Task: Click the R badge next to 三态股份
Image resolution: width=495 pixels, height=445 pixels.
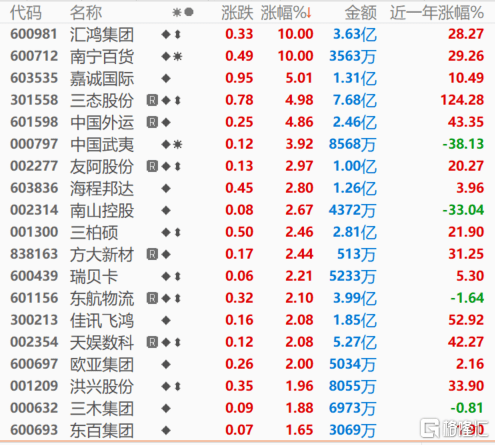Action: (x=152, y=100)
